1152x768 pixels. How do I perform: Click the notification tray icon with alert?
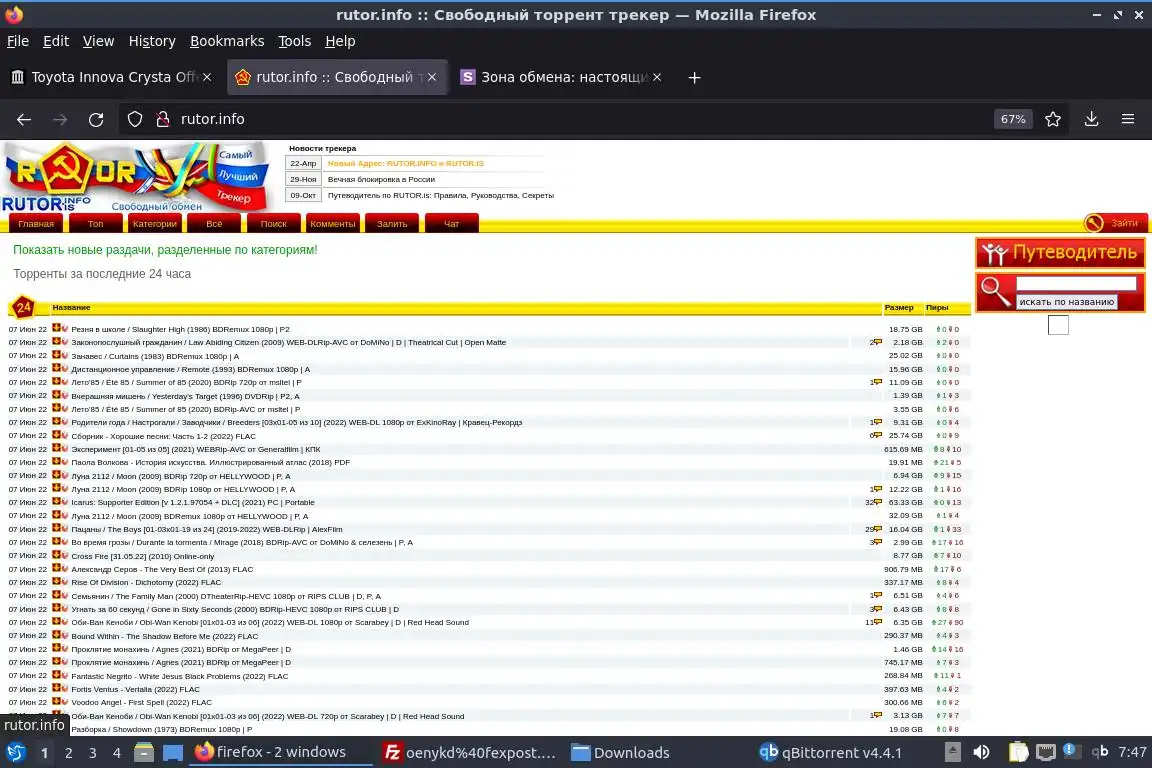(1070, 750)
